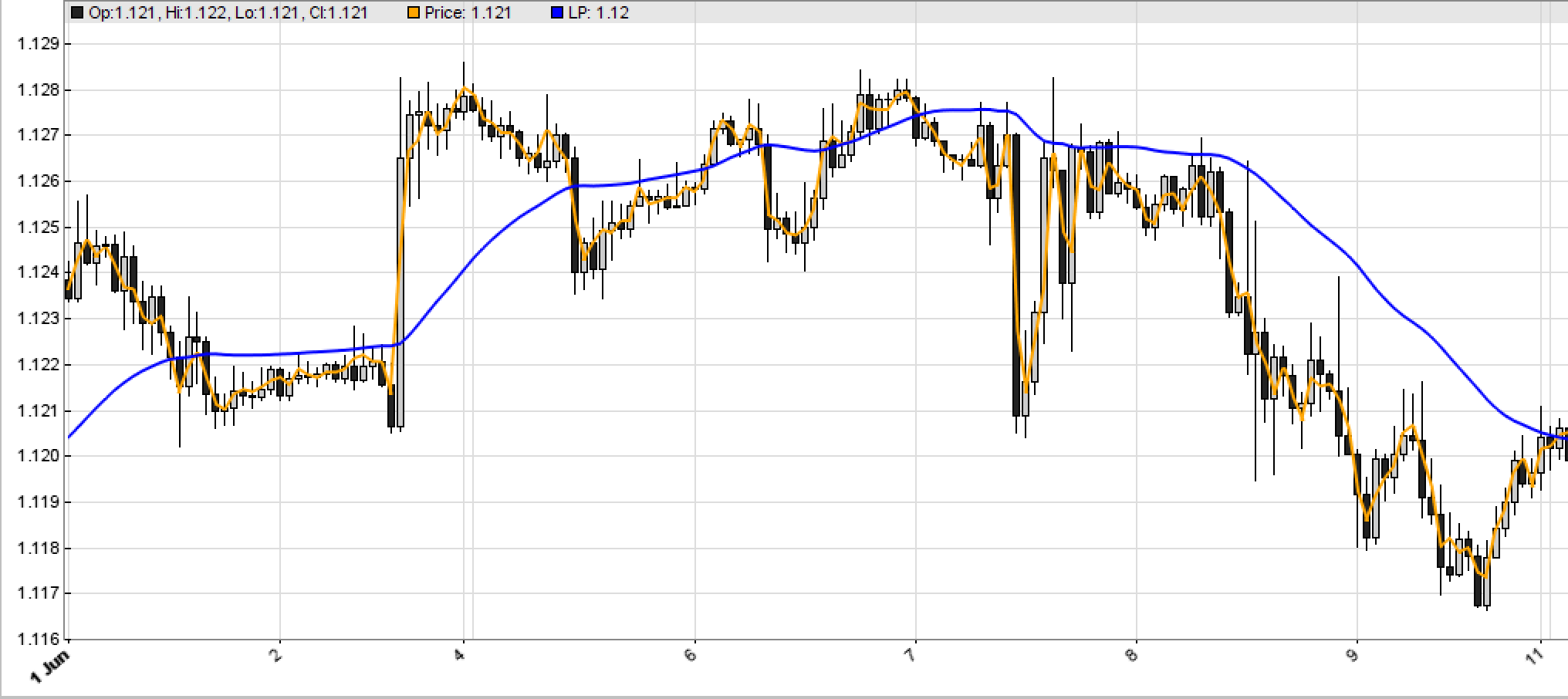Viewport: 1568px width, 699px height.
Task: Click the '1 Jun' date label
Action: [51, 666]
